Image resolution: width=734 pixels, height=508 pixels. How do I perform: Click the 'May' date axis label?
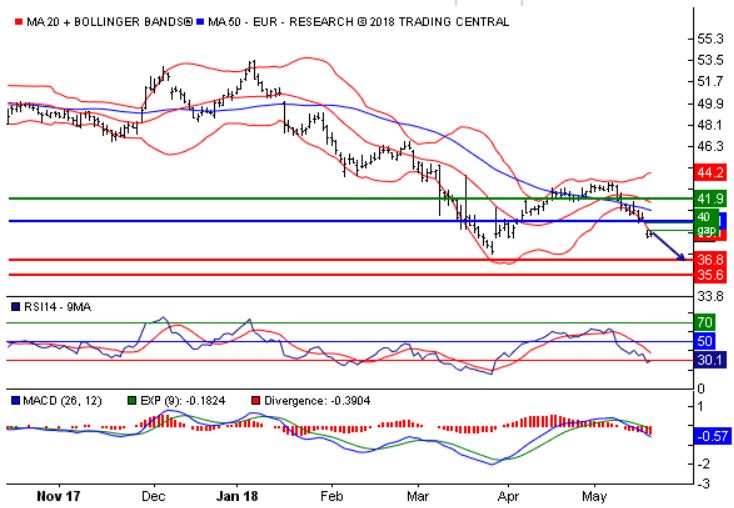point(594,496)
